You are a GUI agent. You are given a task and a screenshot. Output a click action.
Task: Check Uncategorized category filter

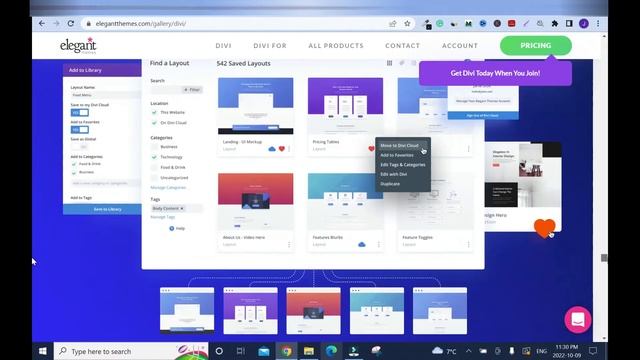(154, 178)
